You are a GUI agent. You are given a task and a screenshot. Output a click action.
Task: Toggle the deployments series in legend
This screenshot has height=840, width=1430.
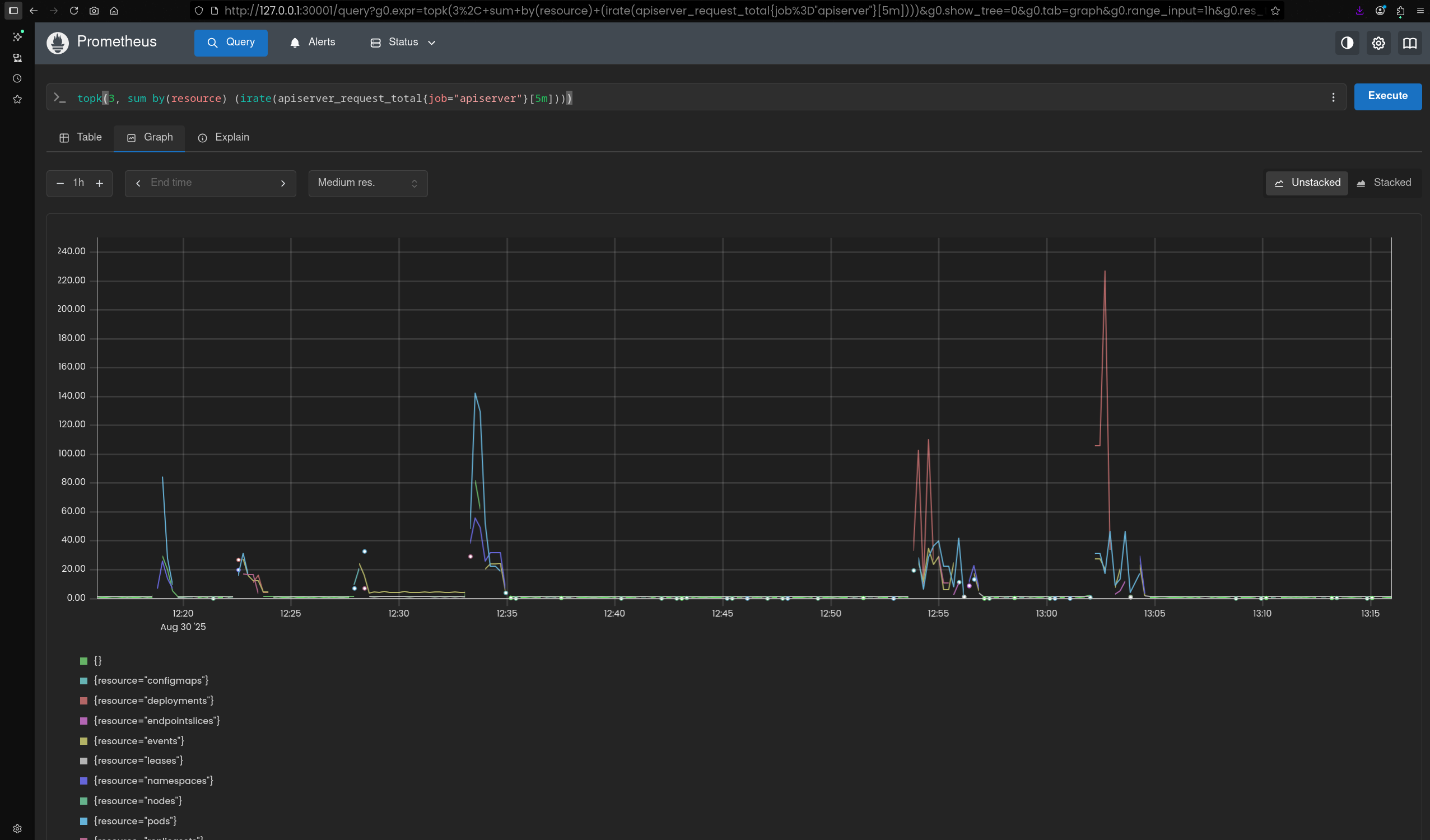click(x=147, y=701)
